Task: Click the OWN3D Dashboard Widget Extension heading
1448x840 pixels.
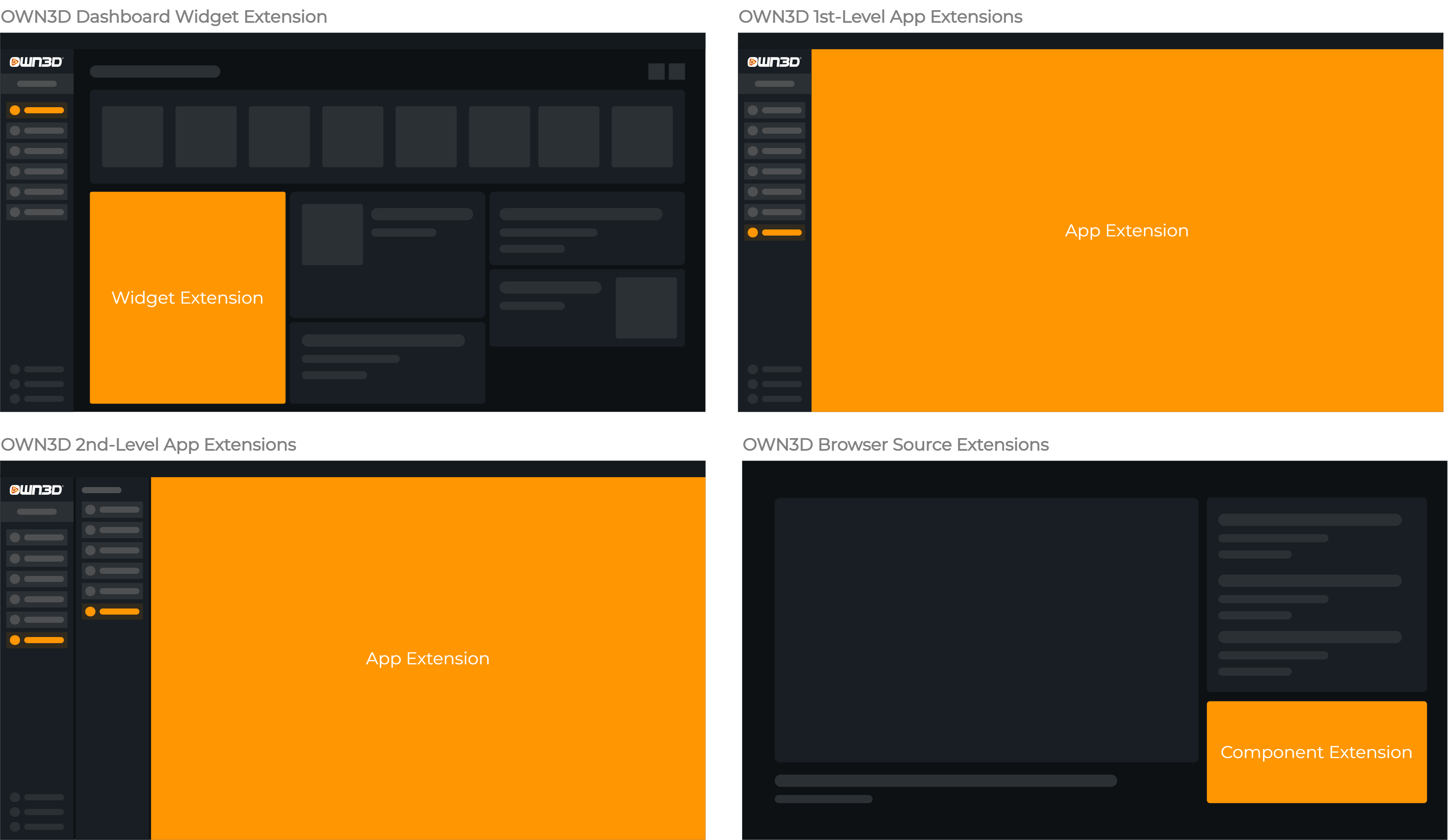Action: pos(164,17)
